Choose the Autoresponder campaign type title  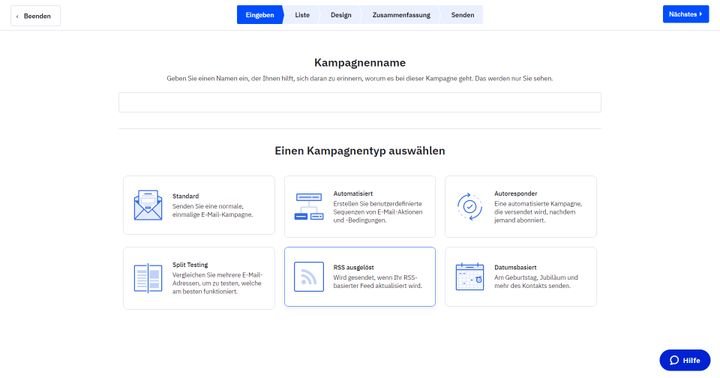tap(516, 193)
